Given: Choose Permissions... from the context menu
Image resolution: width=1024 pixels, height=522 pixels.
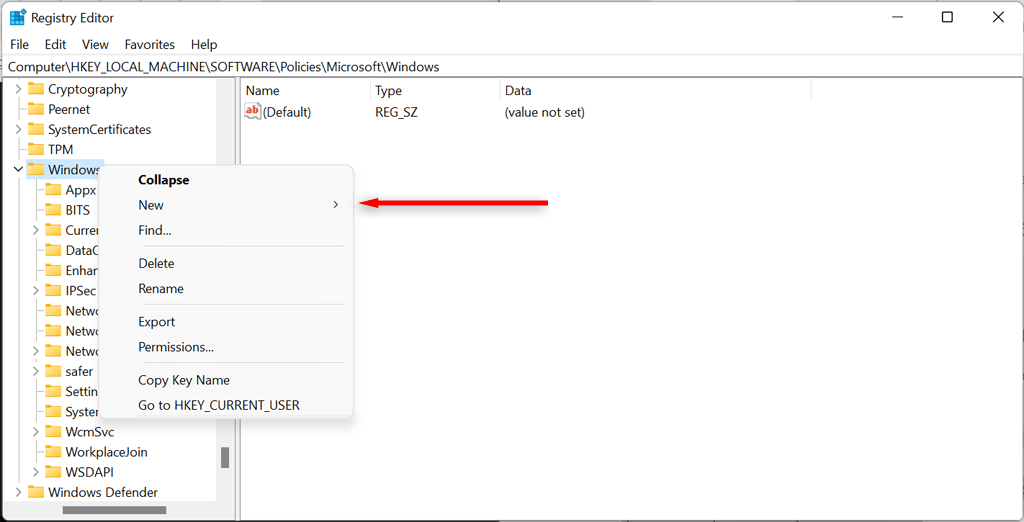Looking at the screenshot, I should pyautogui.click(x=176, y=347).
